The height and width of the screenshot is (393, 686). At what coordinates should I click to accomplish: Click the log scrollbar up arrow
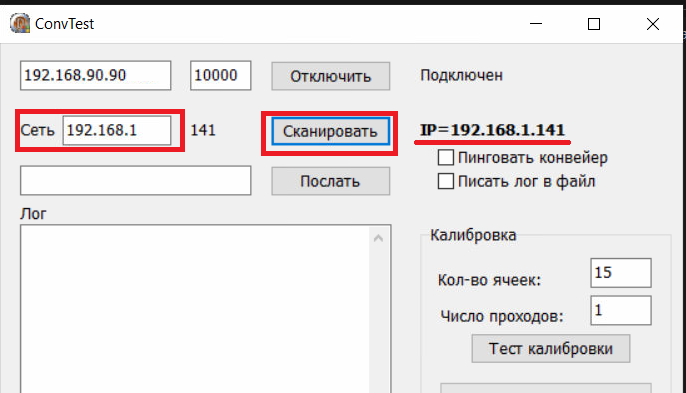[379, 239]
